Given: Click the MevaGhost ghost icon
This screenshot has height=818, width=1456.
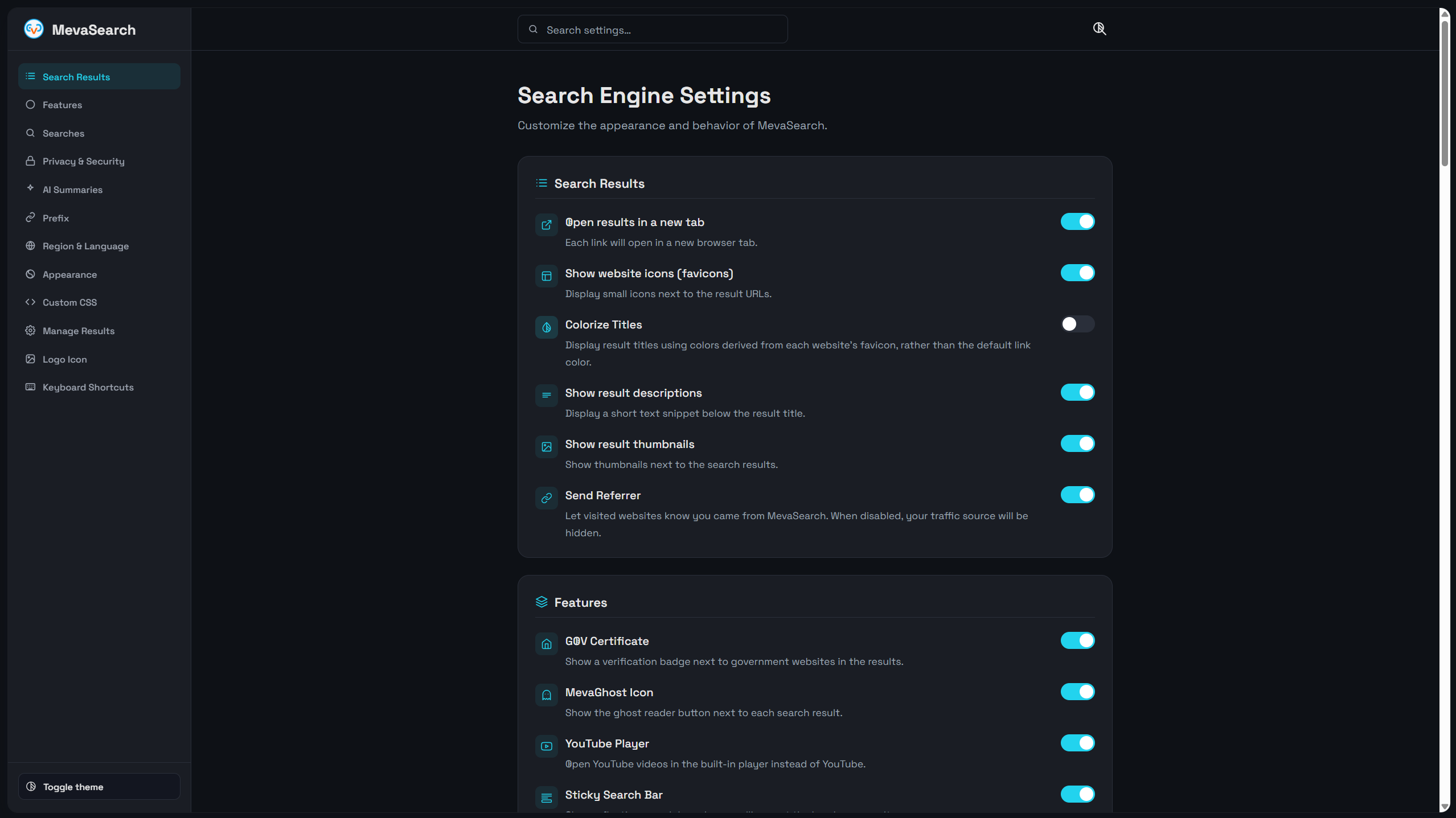Looking at the screenshot, I should point(546,695).
